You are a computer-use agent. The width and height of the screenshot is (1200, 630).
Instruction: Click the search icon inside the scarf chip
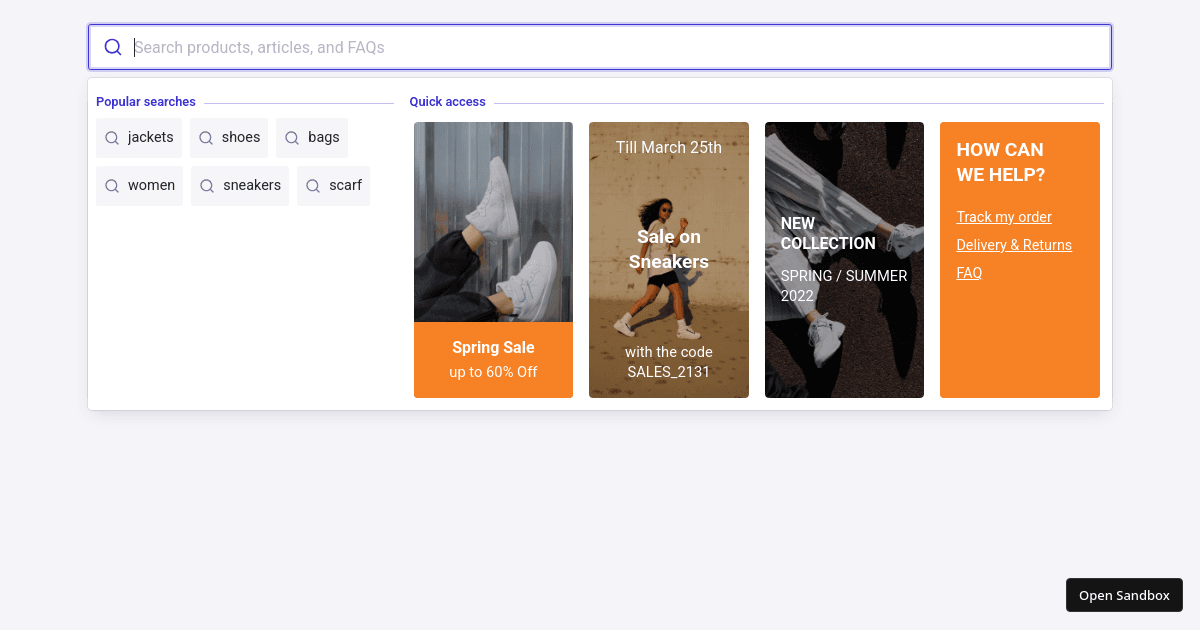[x=311, y=185]
